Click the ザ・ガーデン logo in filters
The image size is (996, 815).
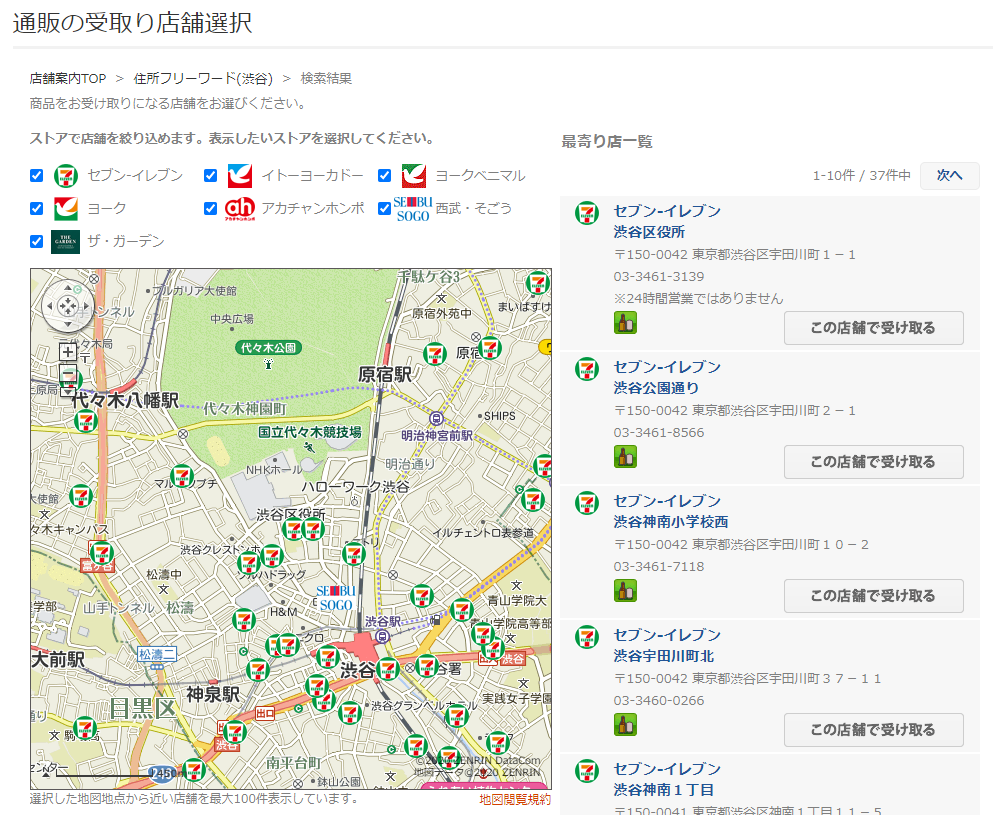click(65, 241)
